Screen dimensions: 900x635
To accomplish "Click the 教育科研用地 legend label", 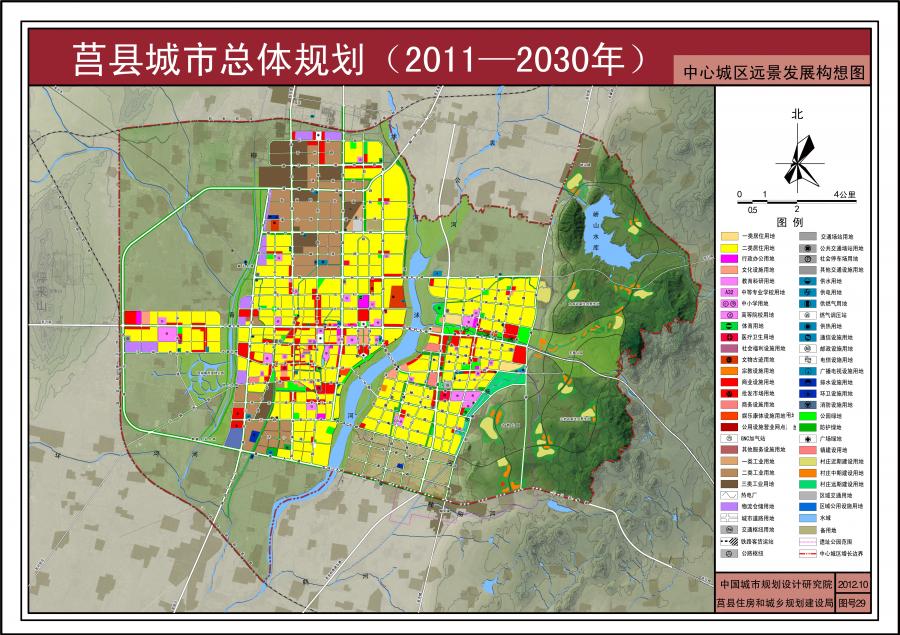I will coord(758,281).
